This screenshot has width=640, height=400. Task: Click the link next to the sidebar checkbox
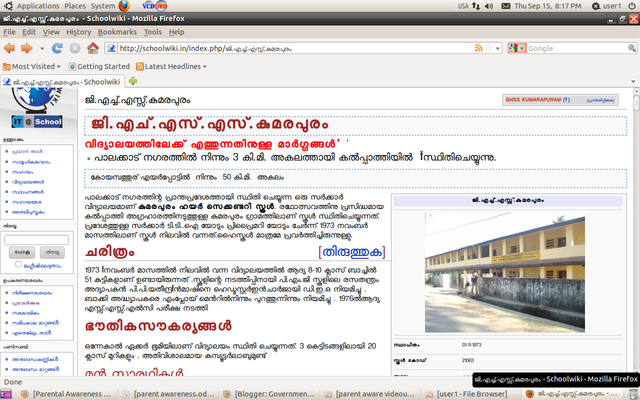pyautogui.click(x=42, y=266)
